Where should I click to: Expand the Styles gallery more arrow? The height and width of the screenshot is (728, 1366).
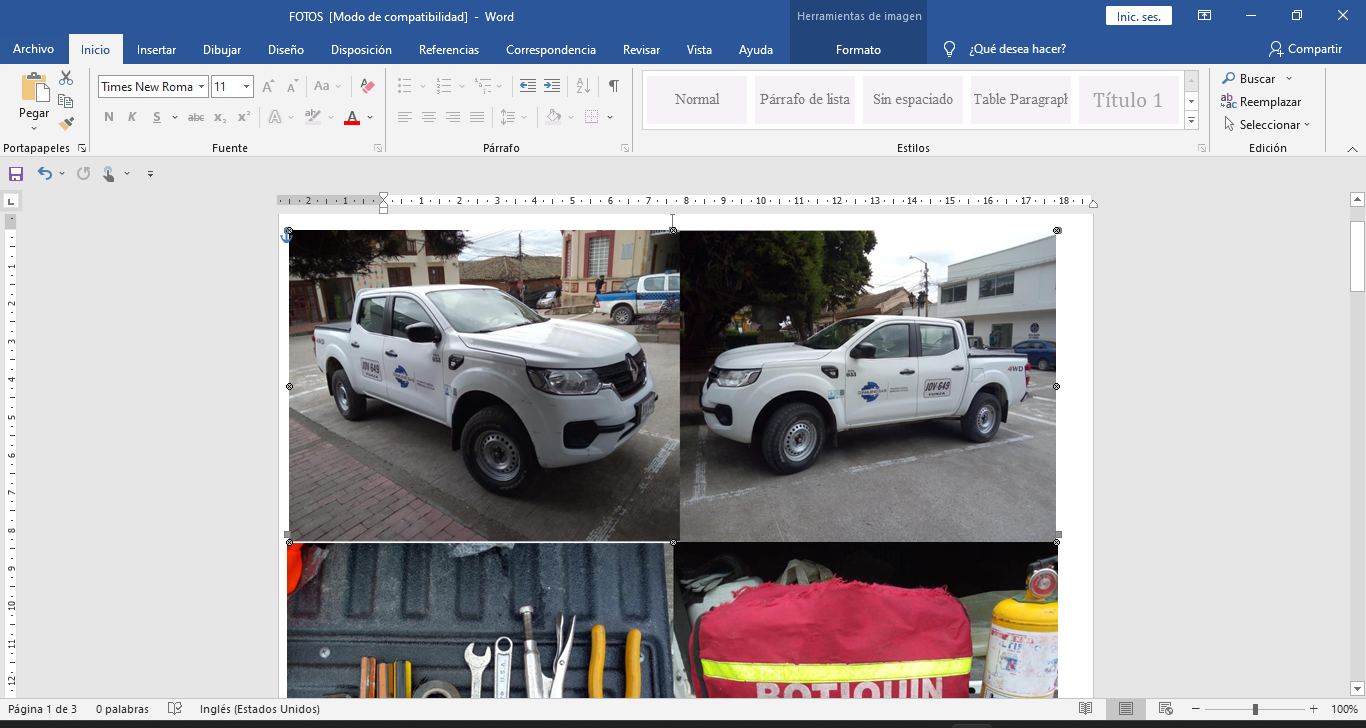pyautogui.click(x=1191, y=121)
